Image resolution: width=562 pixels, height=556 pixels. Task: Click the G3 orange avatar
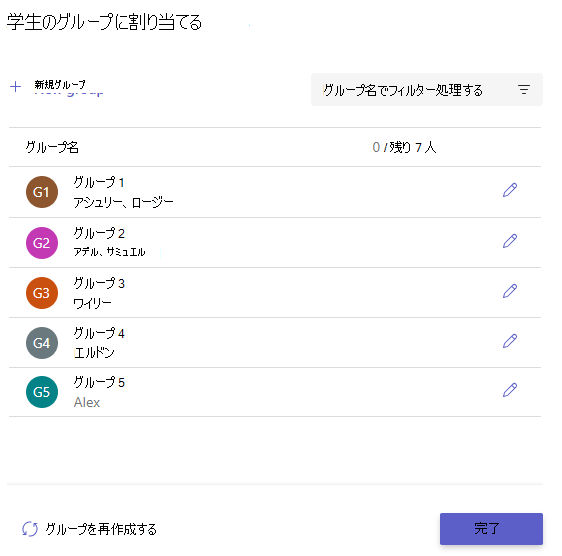click(42, 293)
